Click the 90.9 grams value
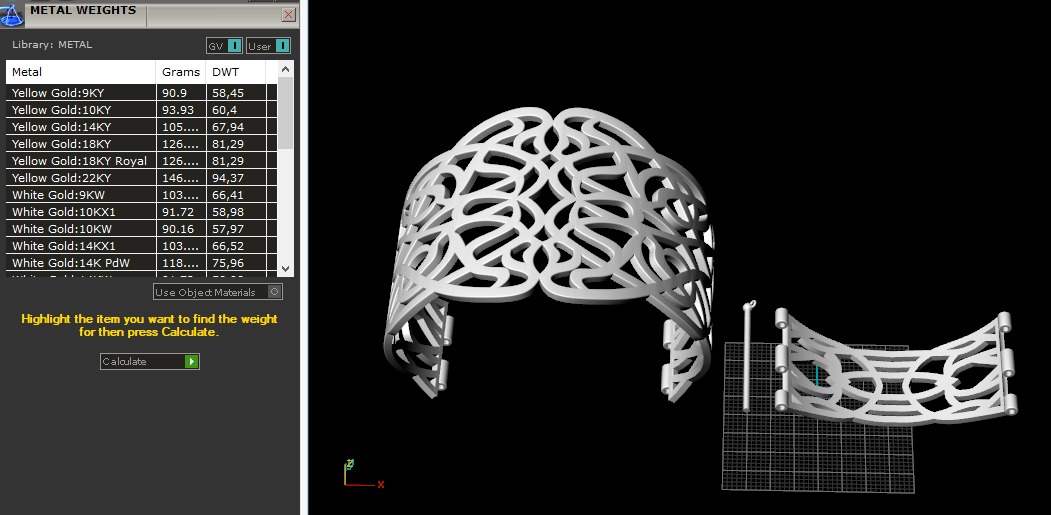 coord(174,93)
